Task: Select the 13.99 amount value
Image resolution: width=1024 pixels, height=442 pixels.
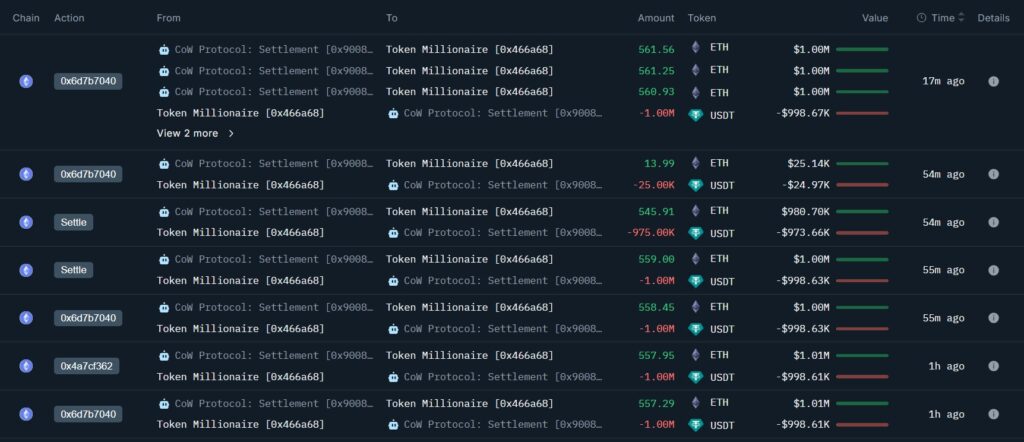Action: point(659,163)
